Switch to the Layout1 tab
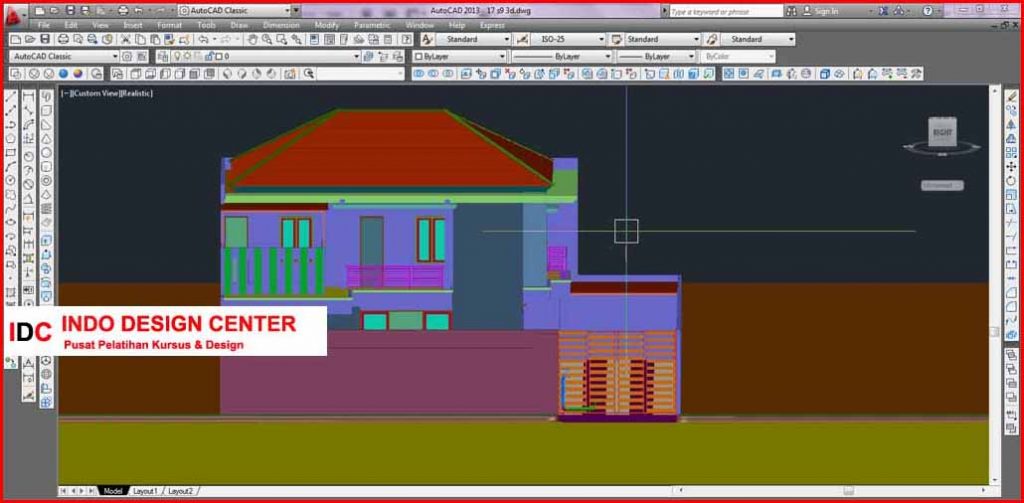The width and height of the screenshot is (1024, 503). coord(144,491)
